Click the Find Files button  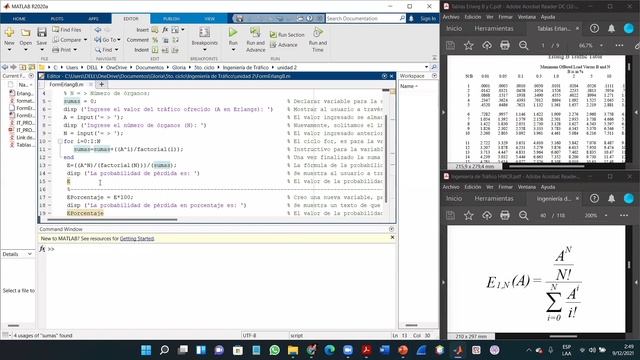pos(67,30)
